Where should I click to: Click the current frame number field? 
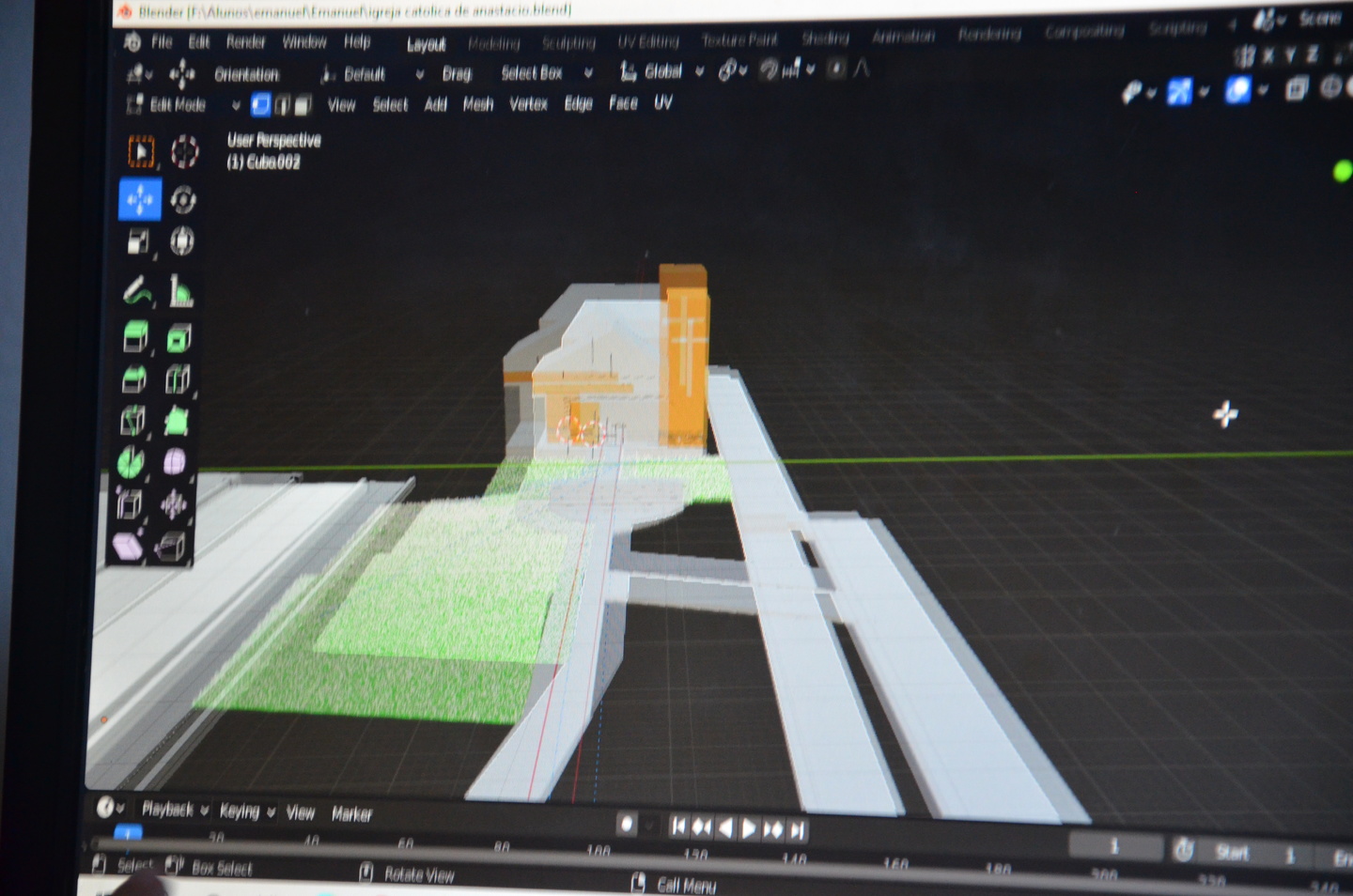click(x=1115, y=847)
